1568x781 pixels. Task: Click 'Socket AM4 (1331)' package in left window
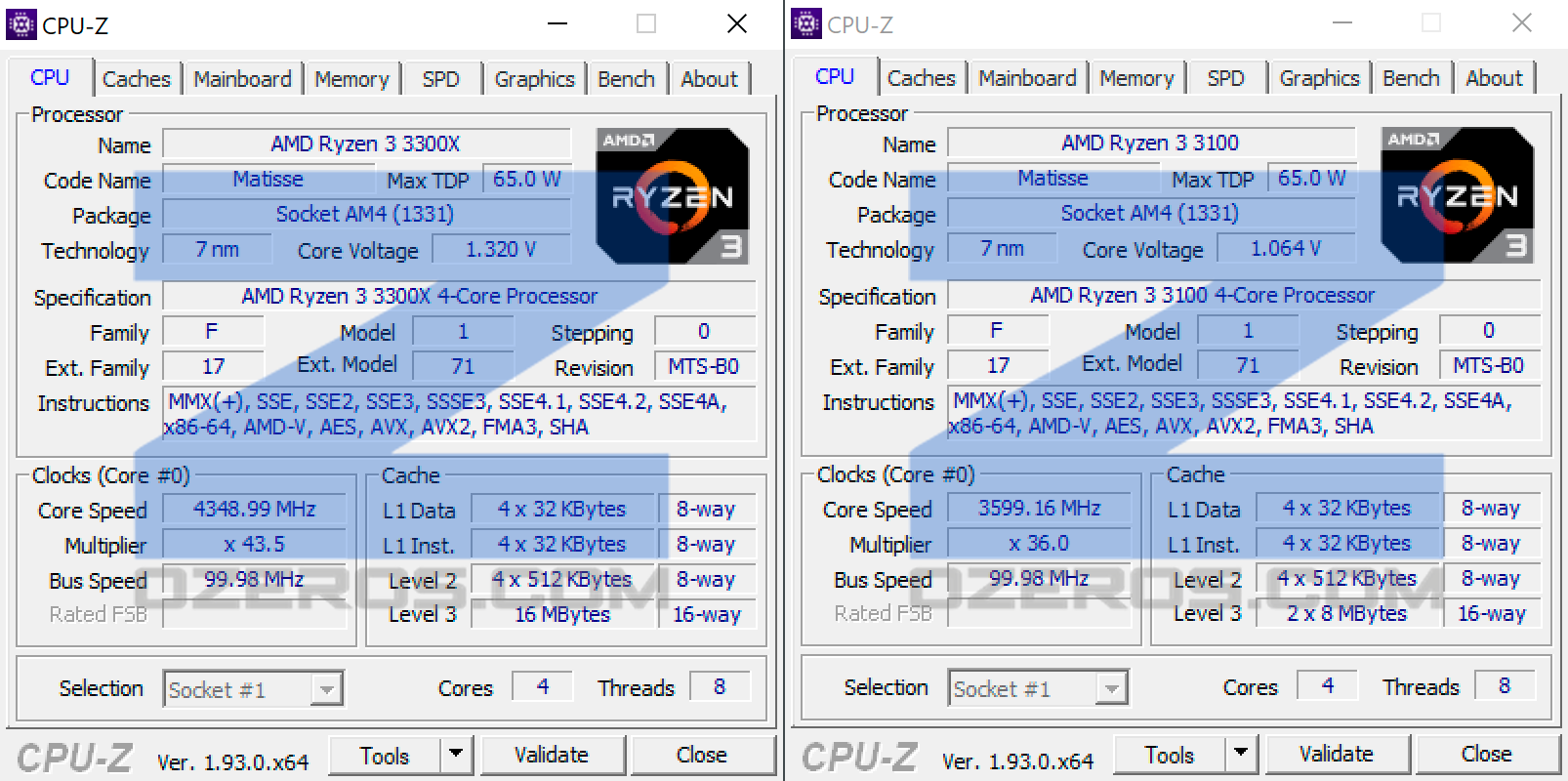click(366, 215)
